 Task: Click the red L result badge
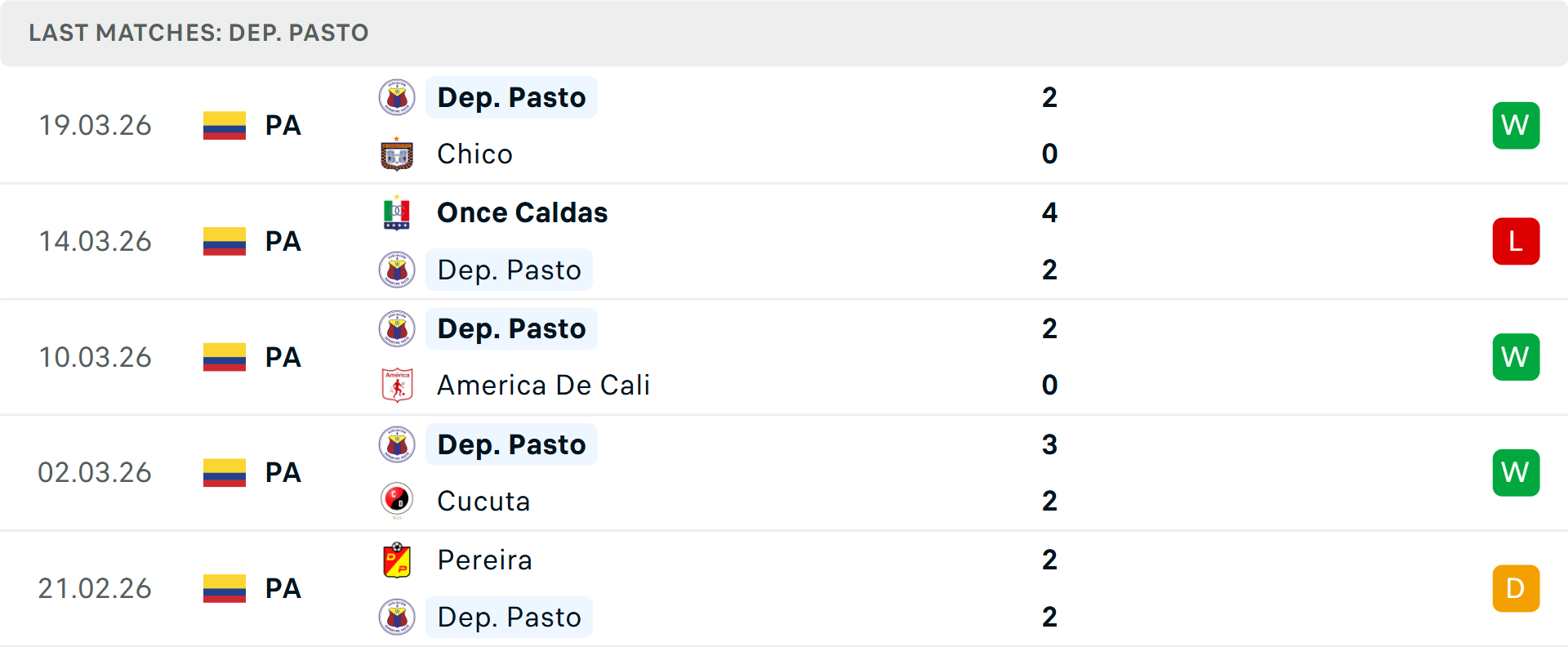(1516, 242)
